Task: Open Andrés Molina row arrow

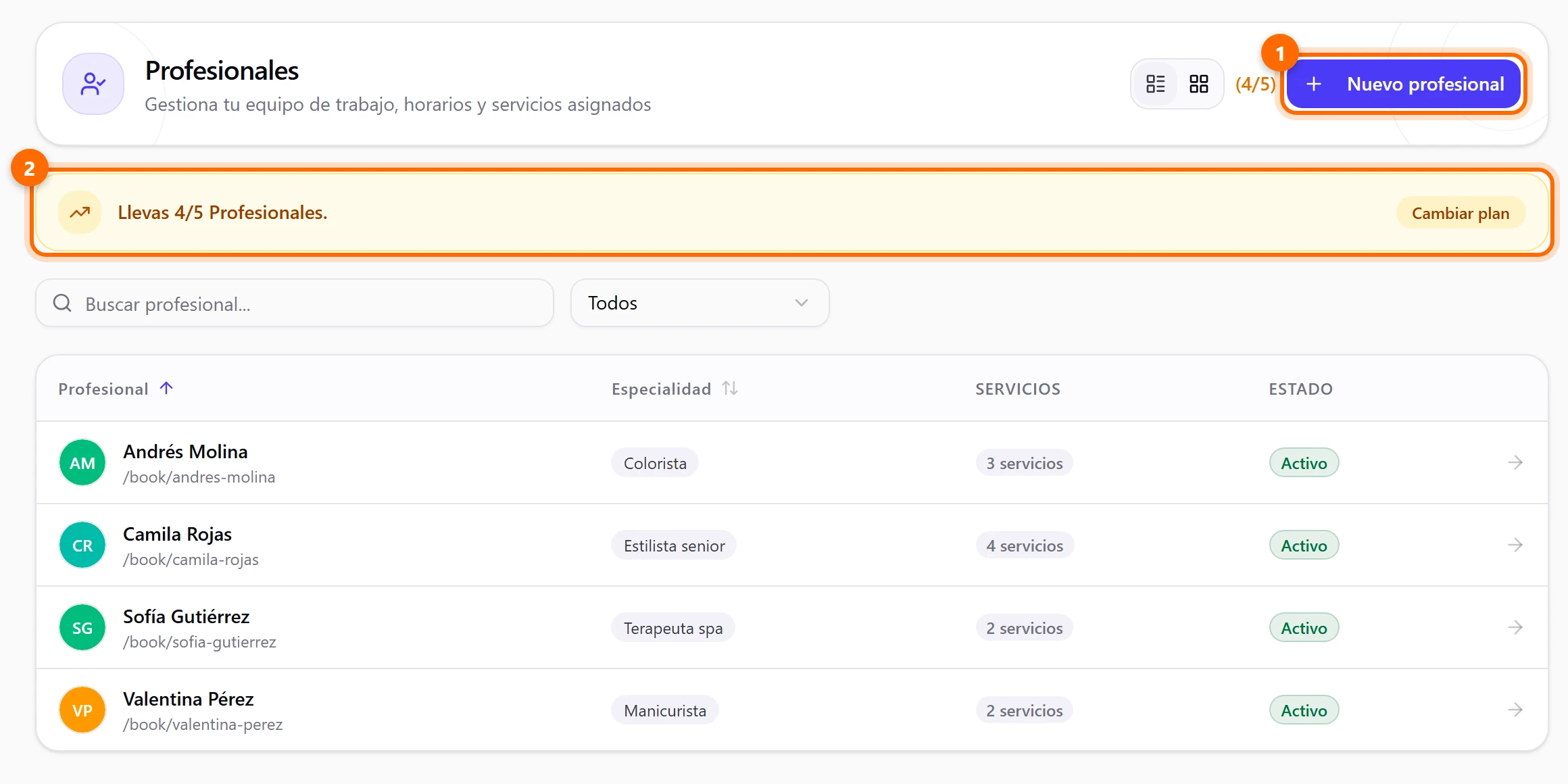Action: [x=1515, y=462]
